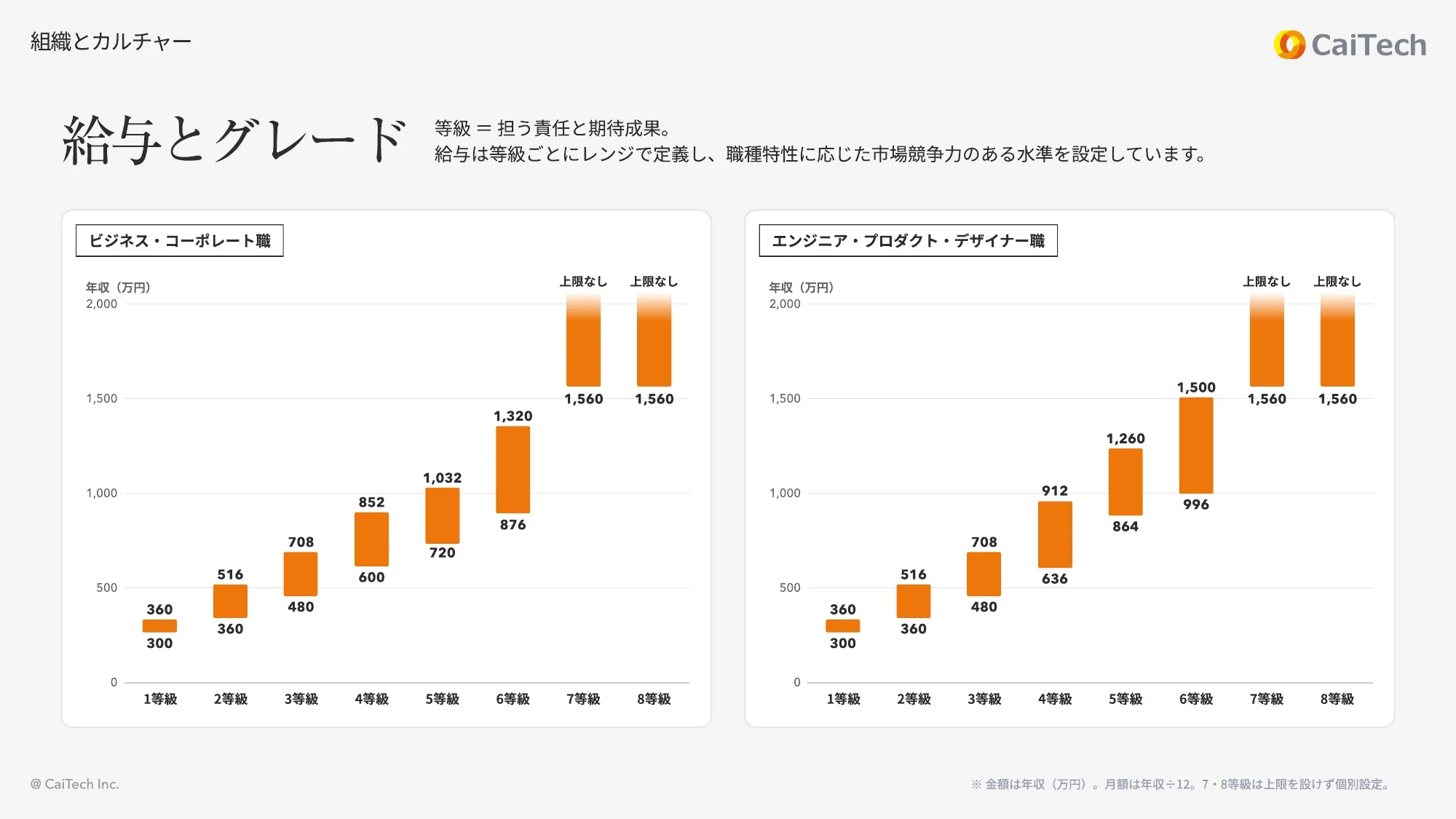The image size is (1456, 819).
Task: Click the 1,500 value in engineer chart
Action: [1196, 387]
